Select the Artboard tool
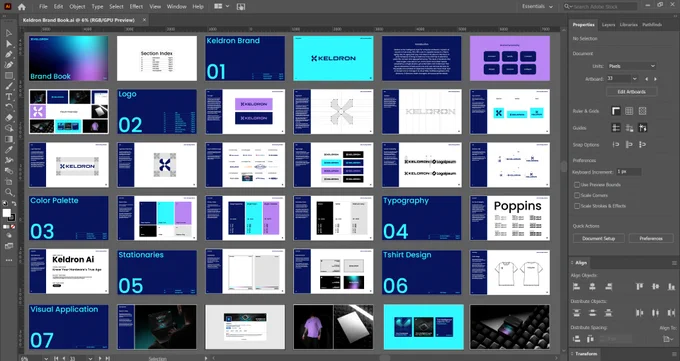Viewport: 680px width, 361px height. (x=9, y=181)
